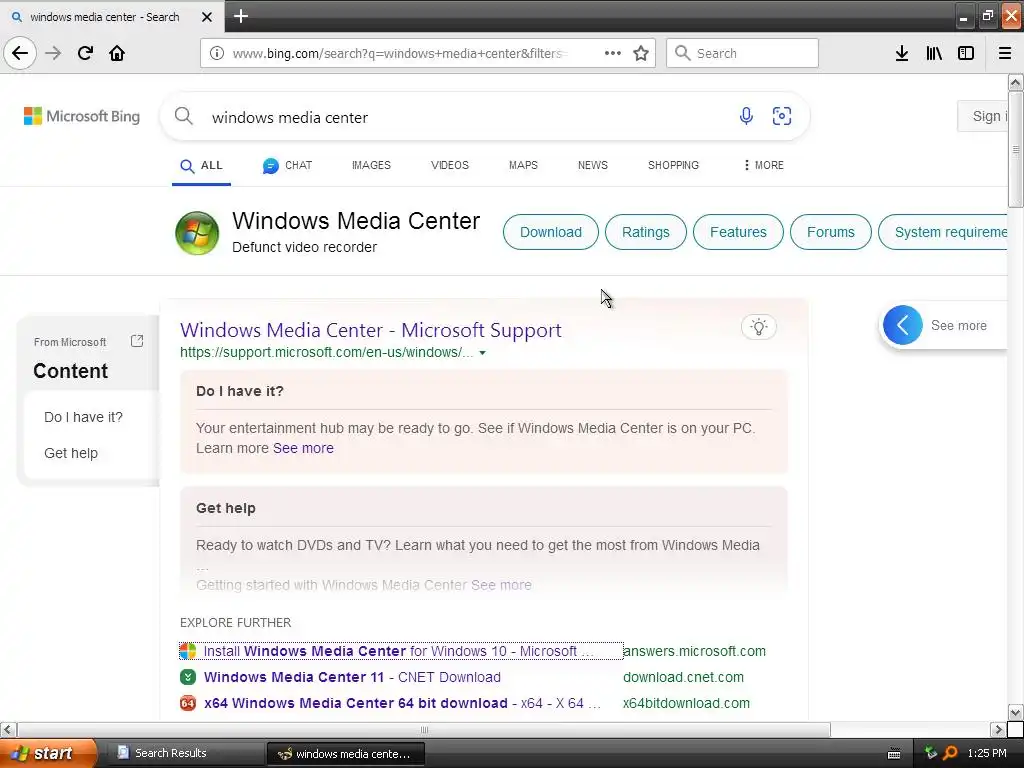Screen dimensions: 1024x768
Task: Open the Windows start button
Action: click(47, 753)
